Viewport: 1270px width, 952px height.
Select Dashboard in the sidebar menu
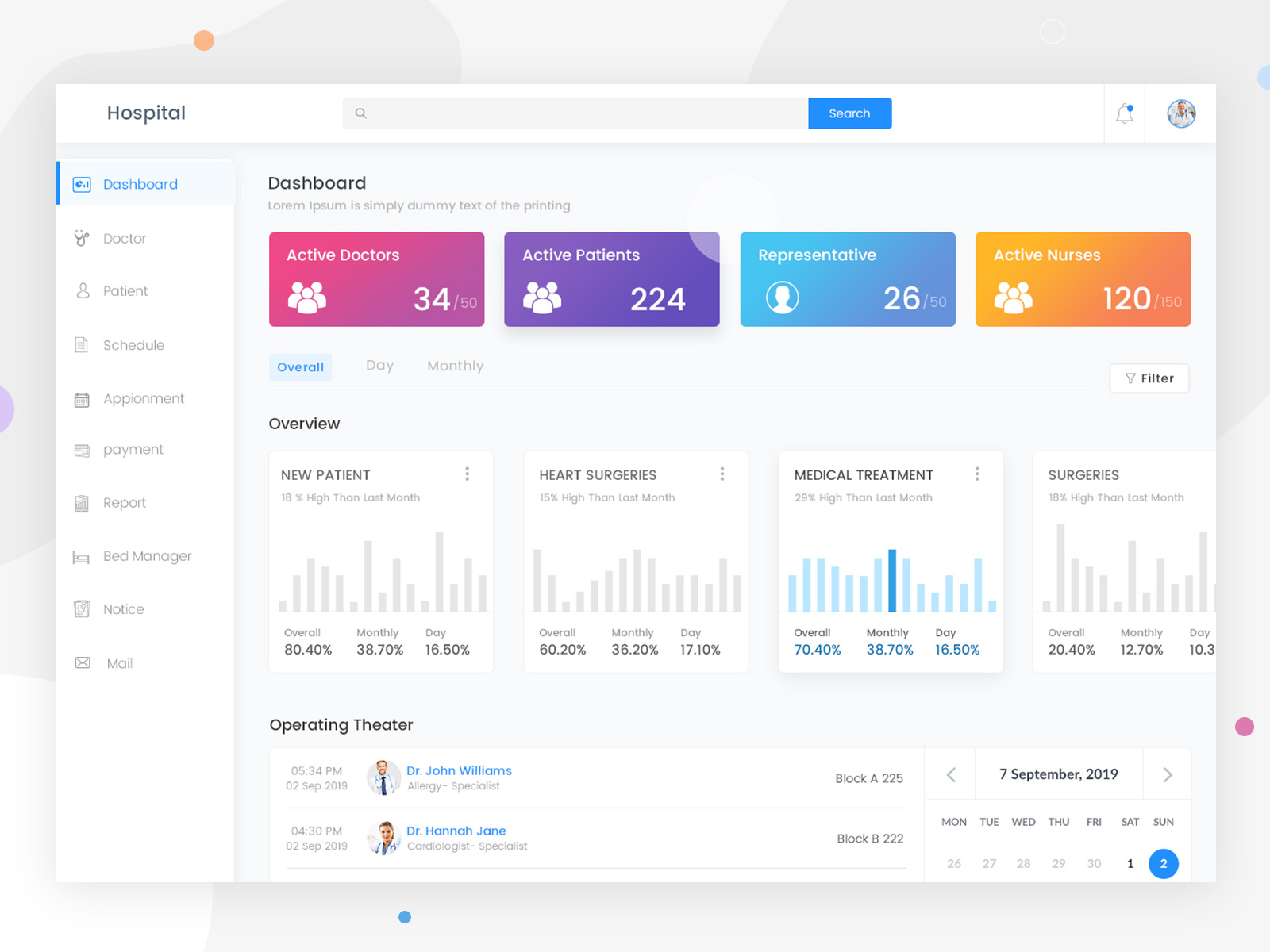point(140,184)
